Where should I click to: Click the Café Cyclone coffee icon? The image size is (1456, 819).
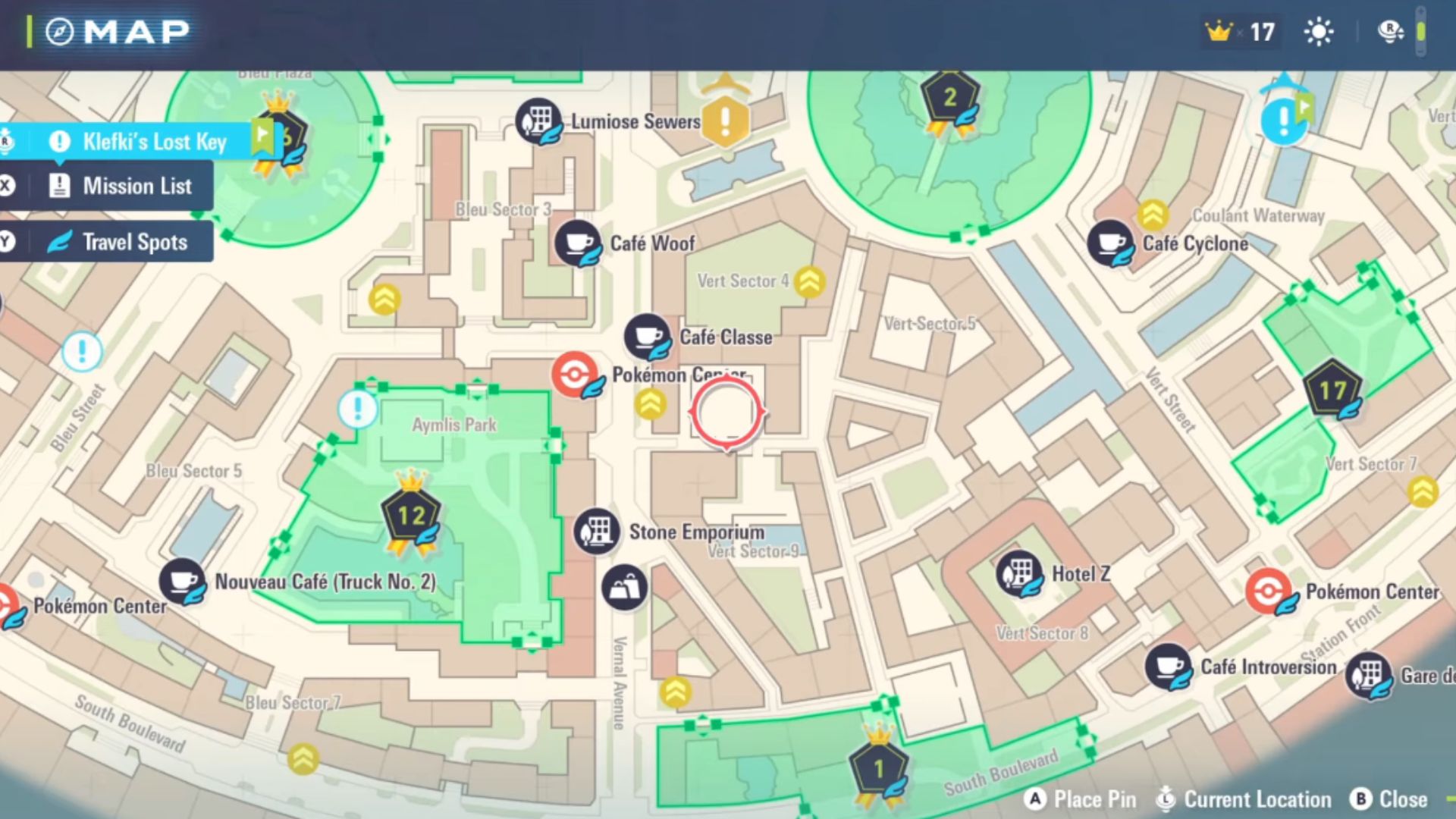pos(1111,243)
